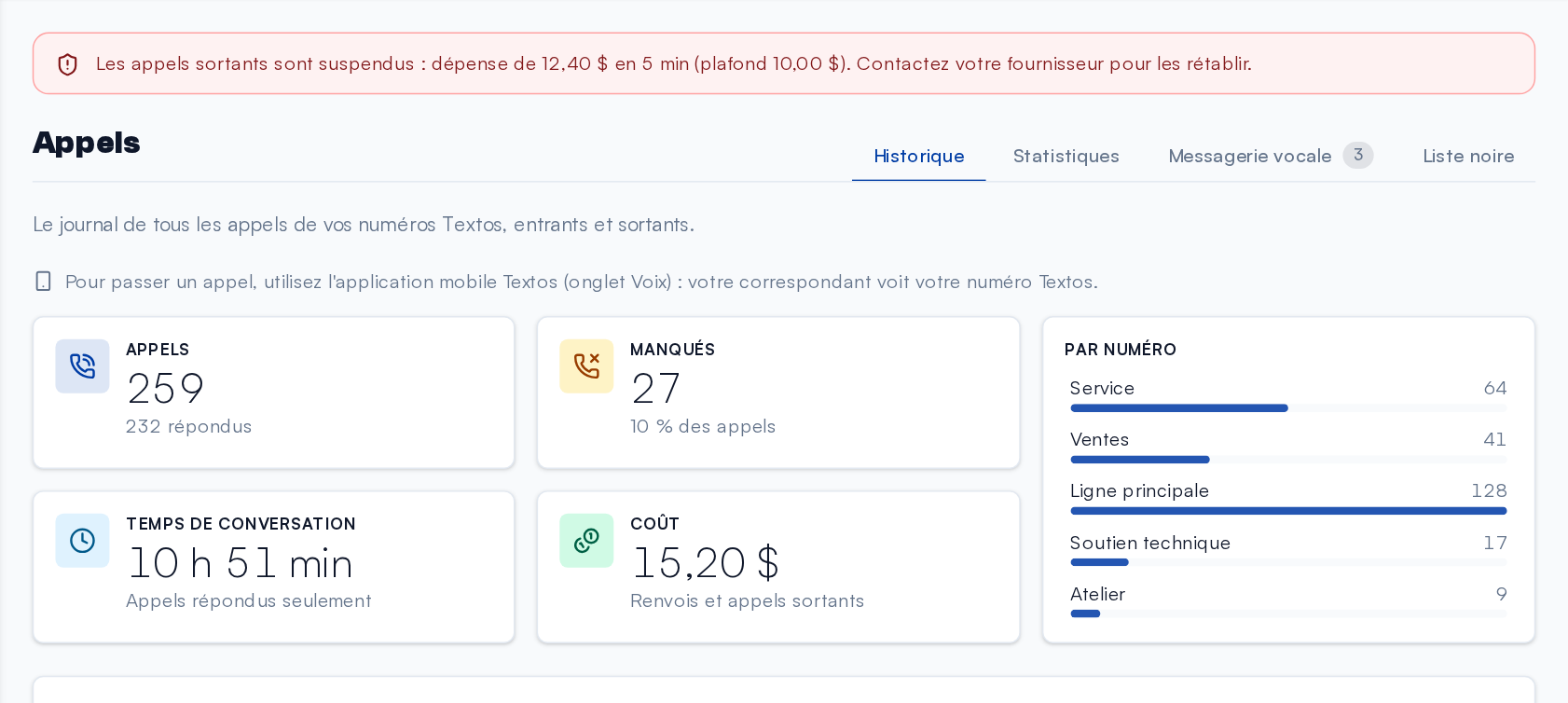Click the 'Ventes' number label
The height and width of the screenshot is (703, 1568).
tap(1099, 439)
